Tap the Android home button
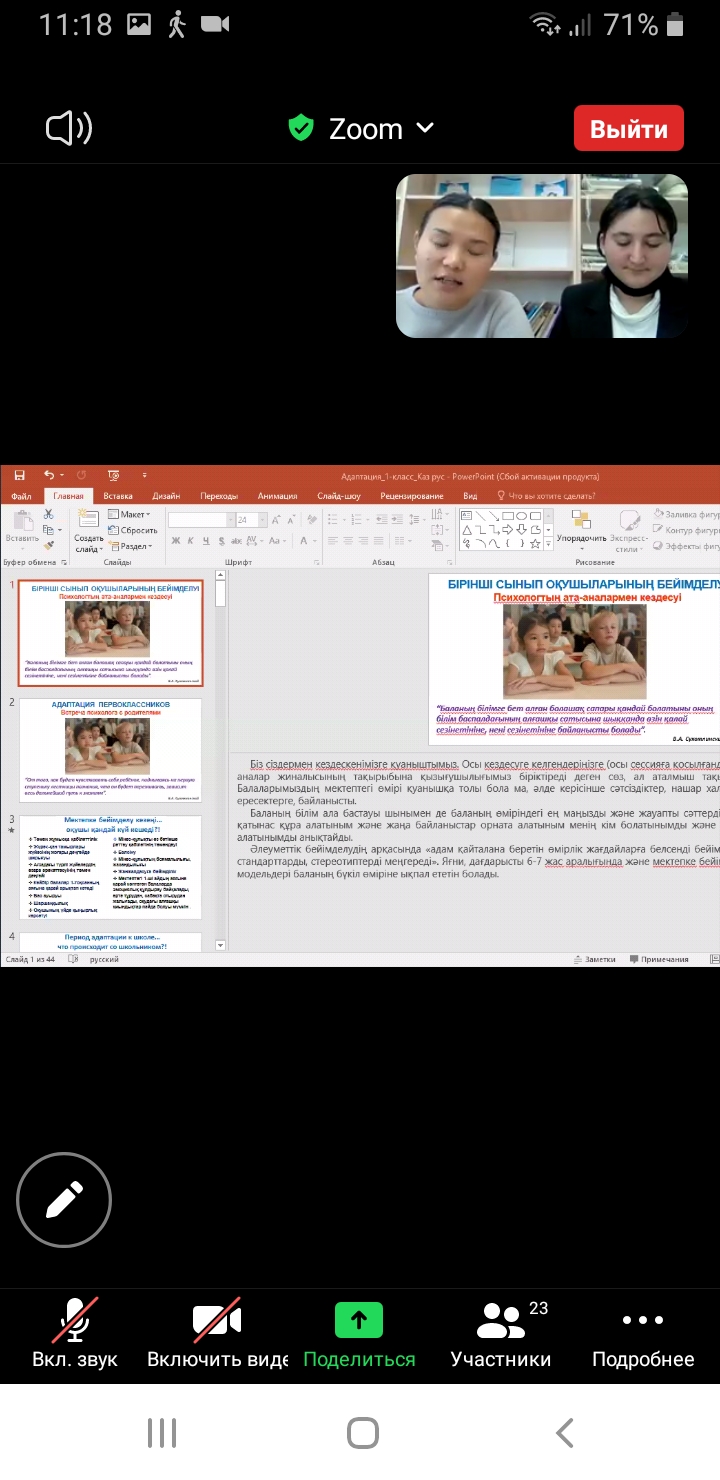This screenshot has width=720, height=1480. pyautogui.click(x=362, y=1433)
